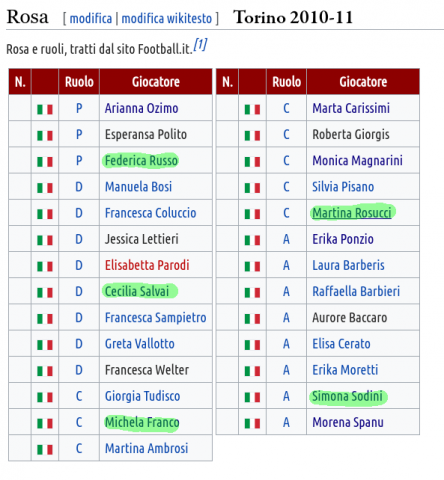Click the left table's 'Giocatore' column header
The height and width of the screenshot is (480, 444).
pos(156,82)
